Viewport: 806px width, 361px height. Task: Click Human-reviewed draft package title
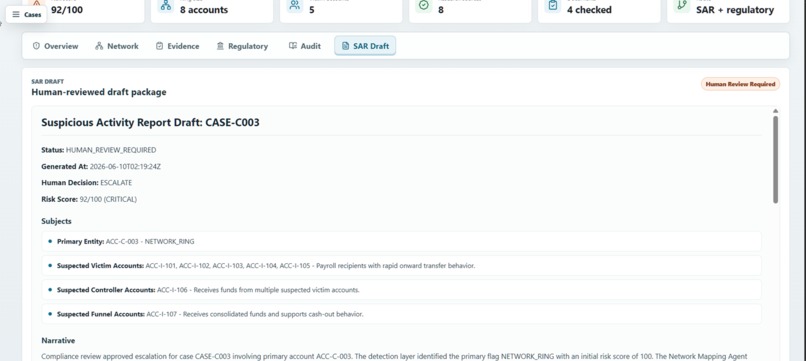[x=99, y=92]
